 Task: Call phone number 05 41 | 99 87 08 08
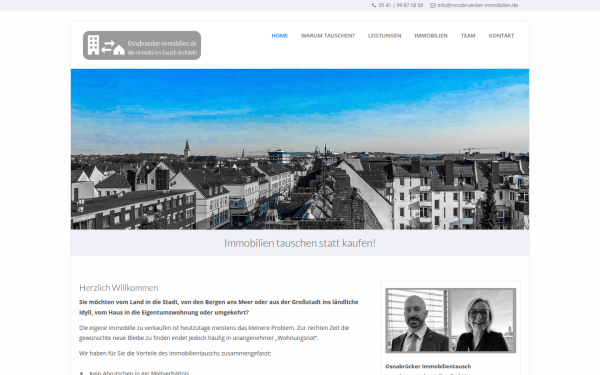pos(401,5)
